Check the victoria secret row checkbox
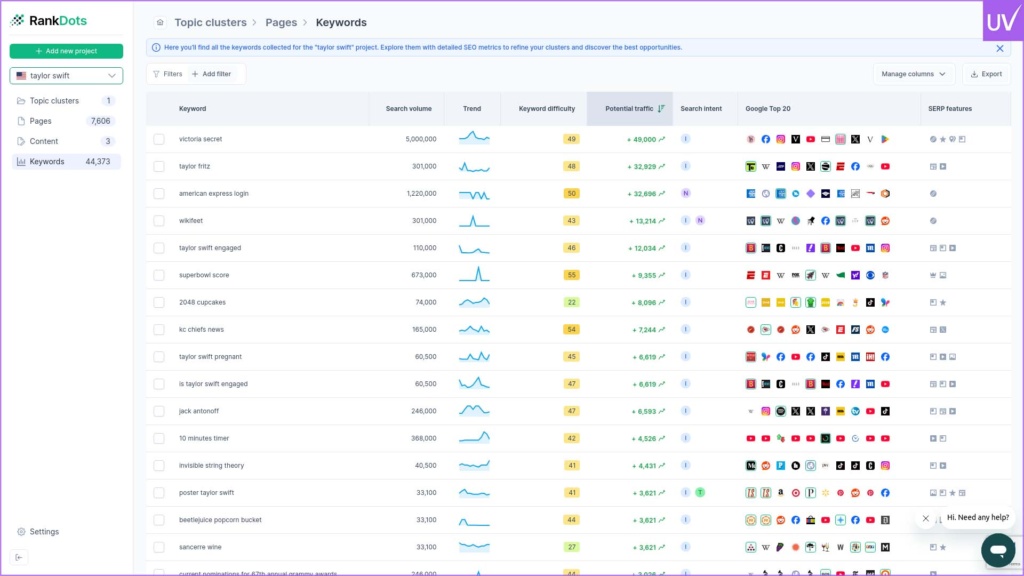Viewport: 1024px width, 576px height. pyautogui.click(x=159, y=139)
